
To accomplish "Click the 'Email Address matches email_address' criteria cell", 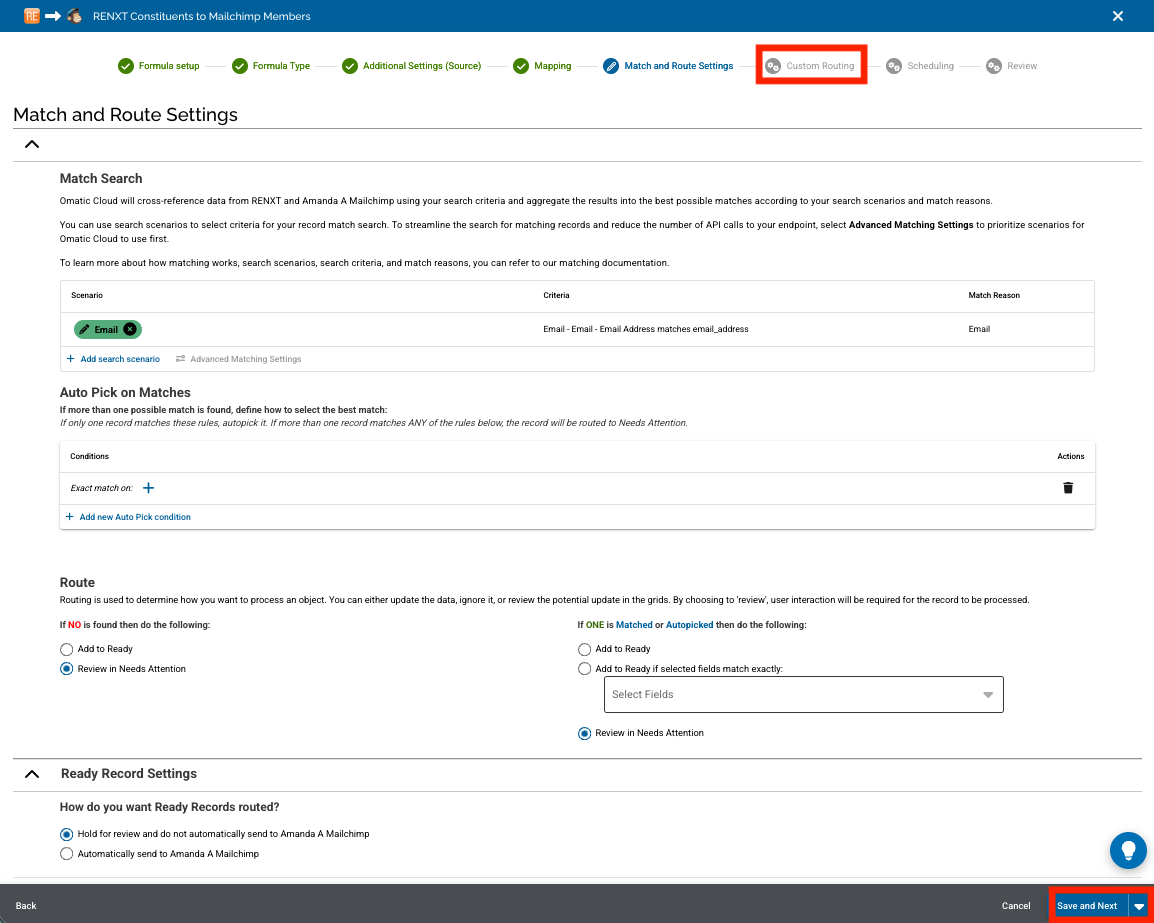I will (x=645, y=329).
